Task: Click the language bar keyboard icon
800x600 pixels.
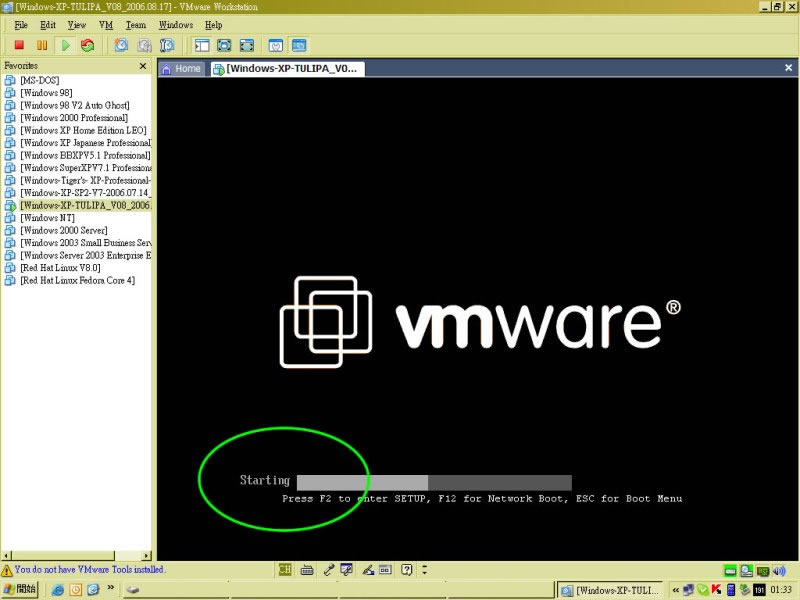Action: (x=307, y=570)
